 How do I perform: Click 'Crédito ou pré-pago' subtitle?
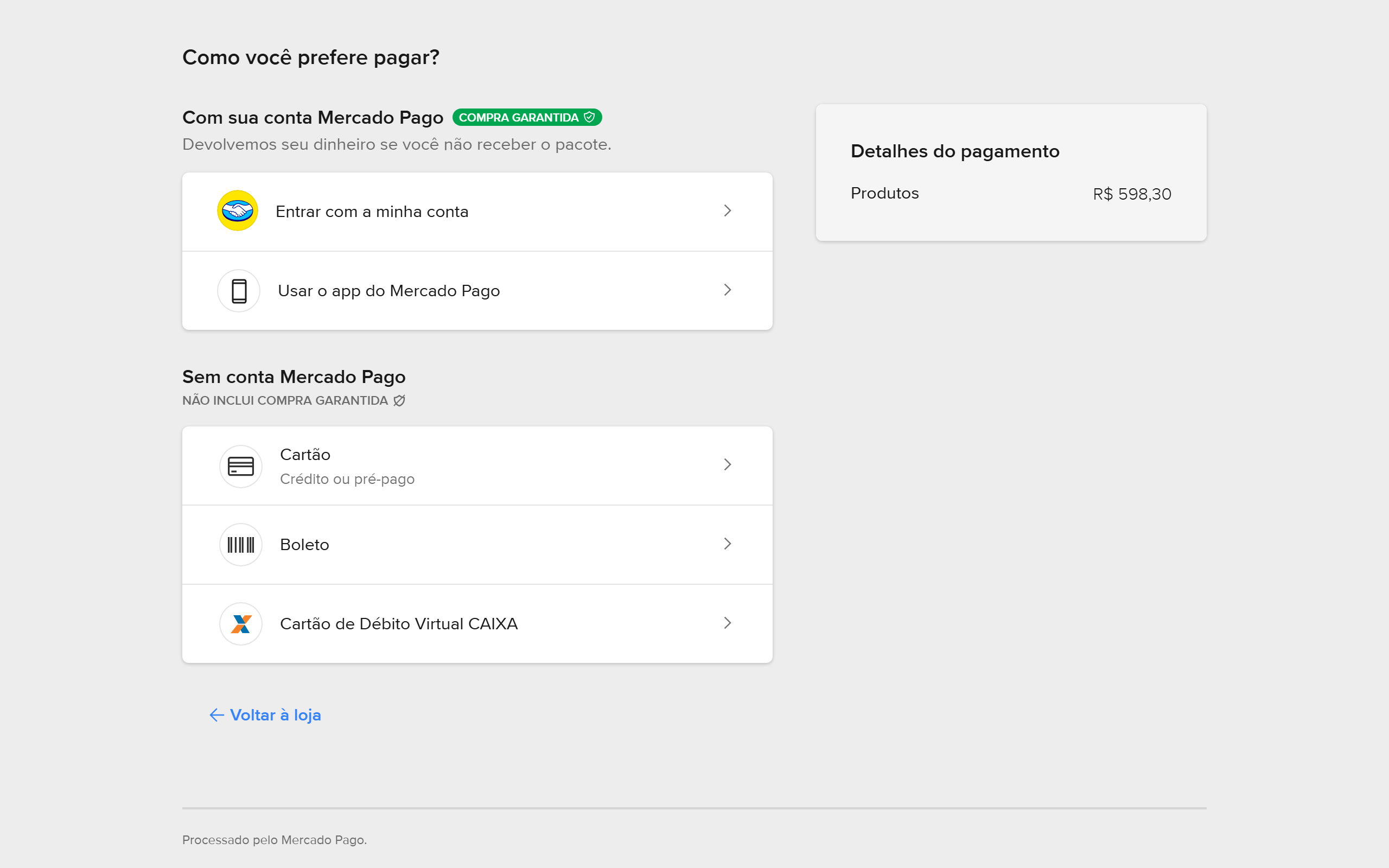click(347, 479)
